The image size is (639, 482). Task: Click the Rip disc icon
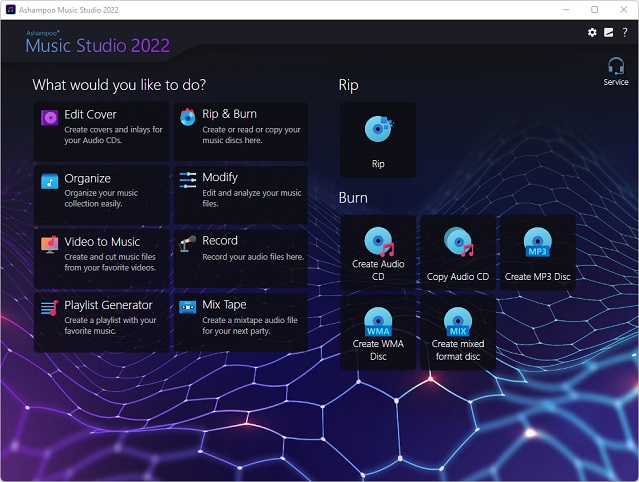(379, 129)
